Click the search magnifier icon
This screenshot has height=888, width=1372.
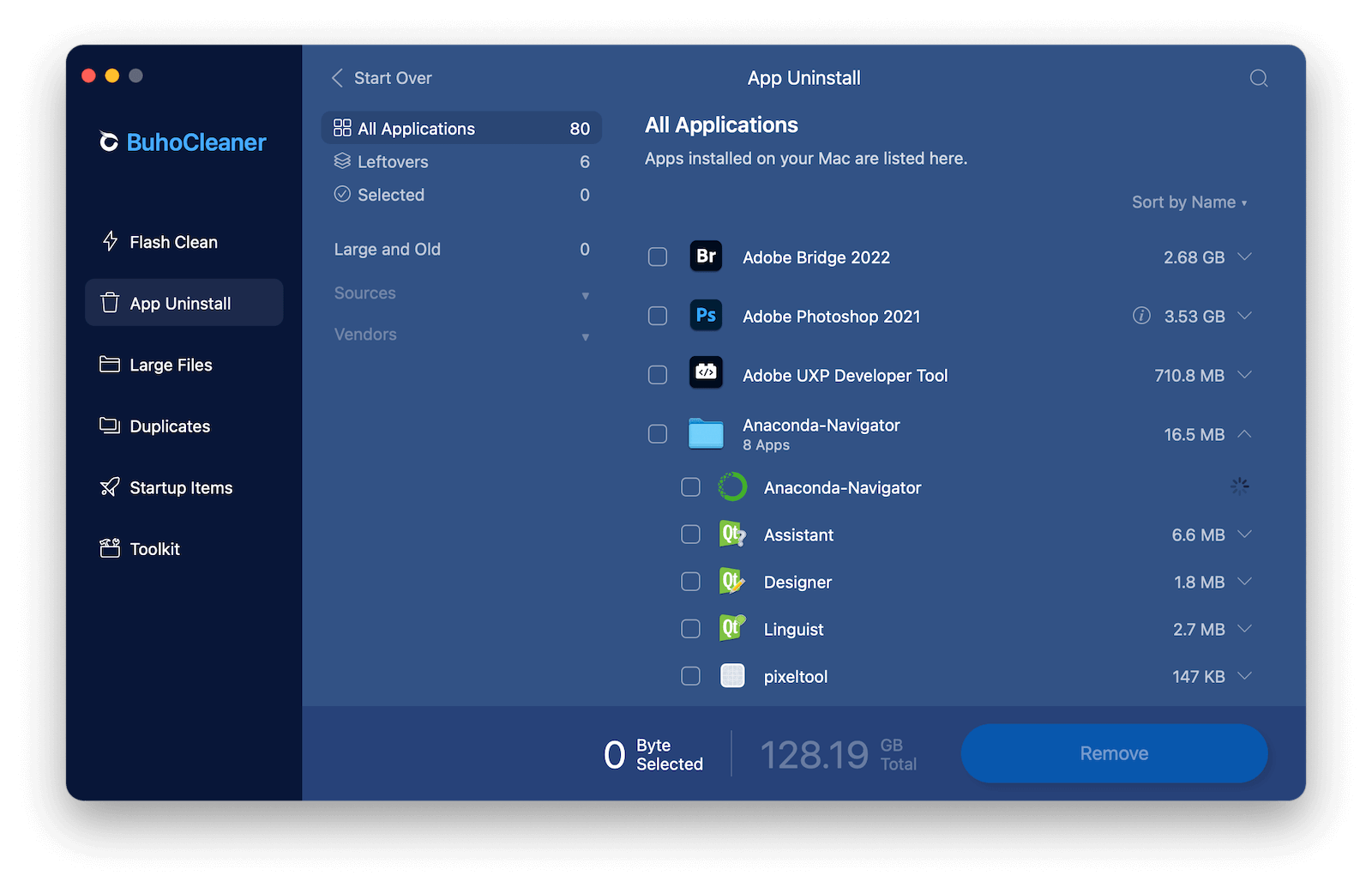1258,78
